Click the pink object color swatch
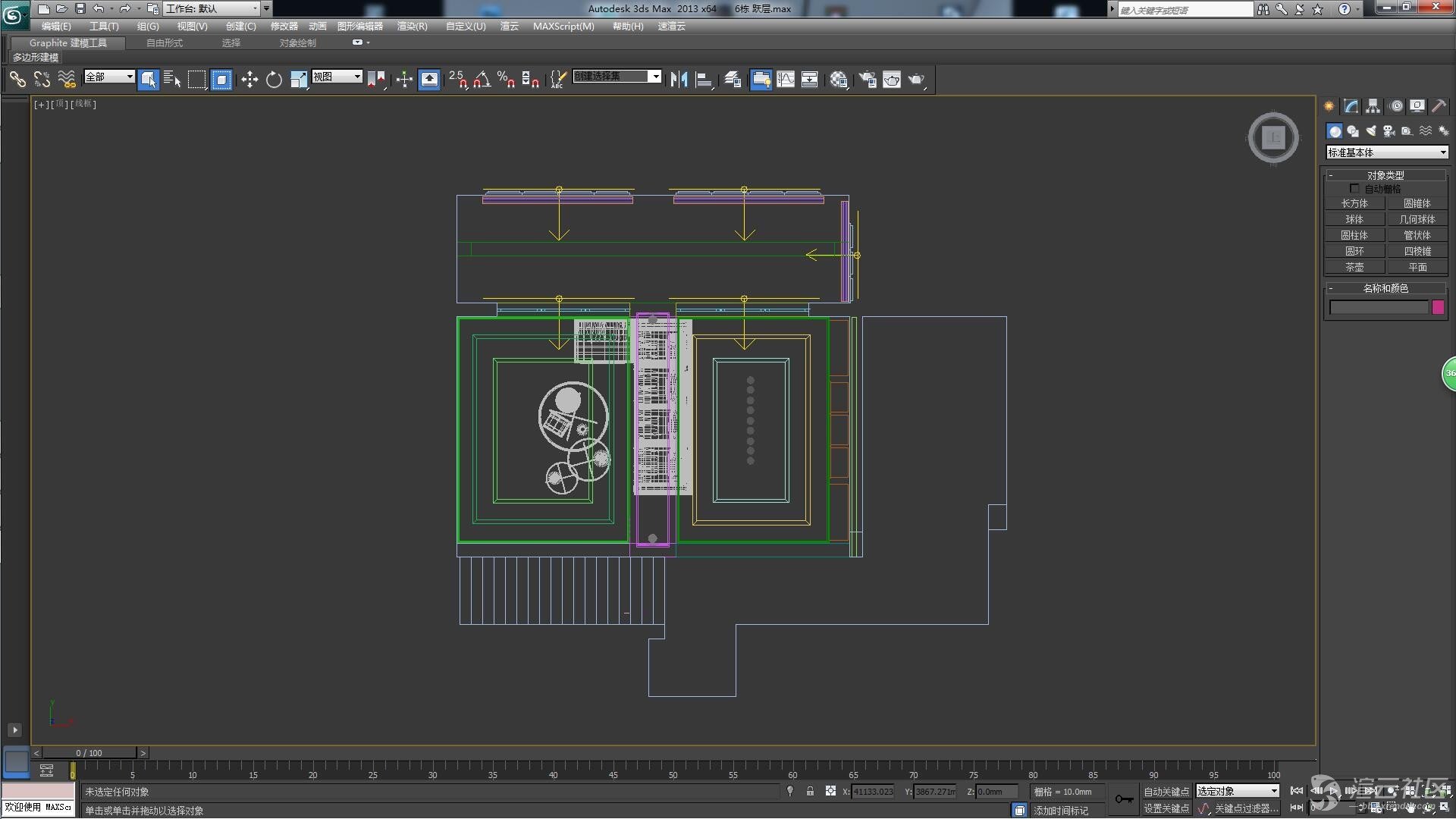 pos(1438,307)
